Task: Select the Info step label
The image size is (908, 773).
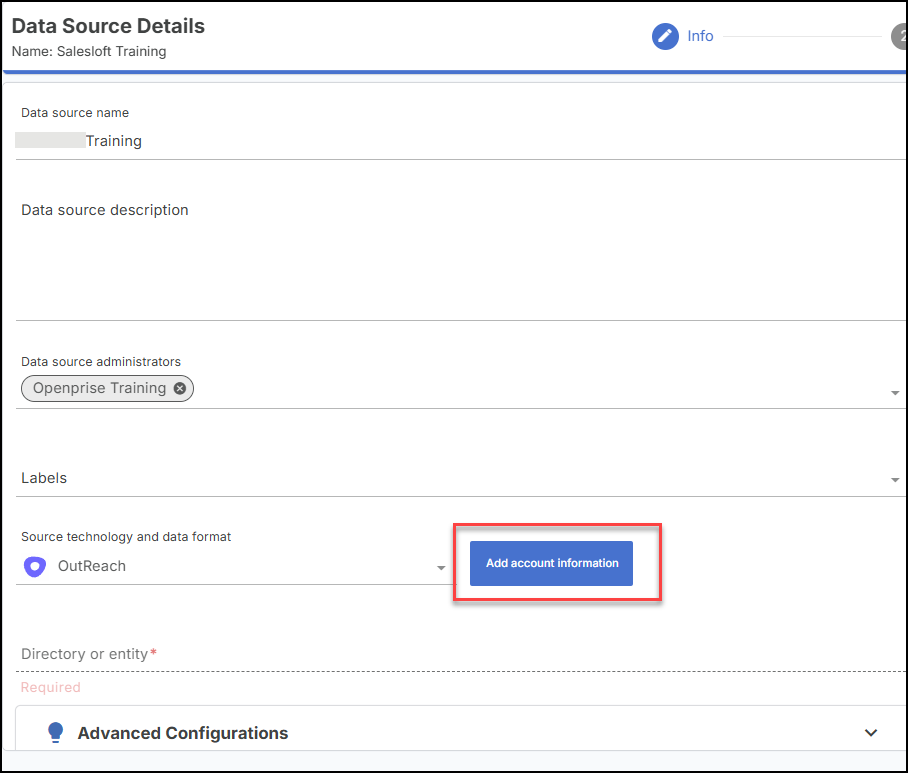Action: 700,36
